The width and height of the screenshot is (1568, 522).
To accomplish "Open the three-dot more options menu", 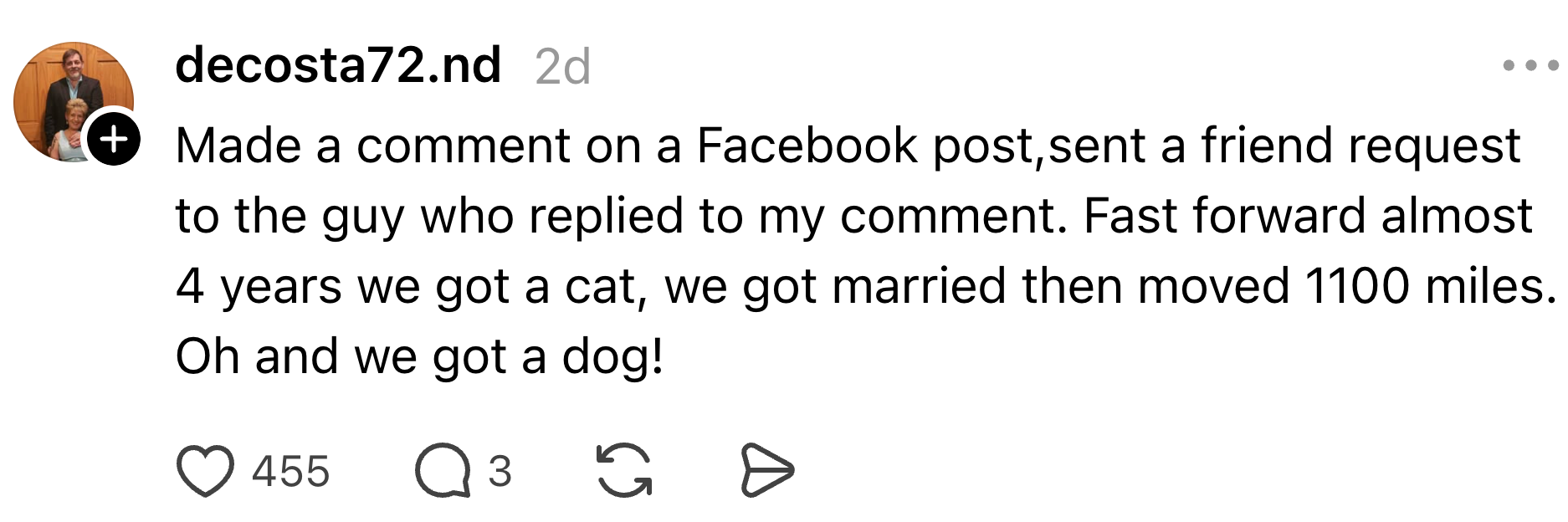I will pyautogui.click(x=1530, y=65).
